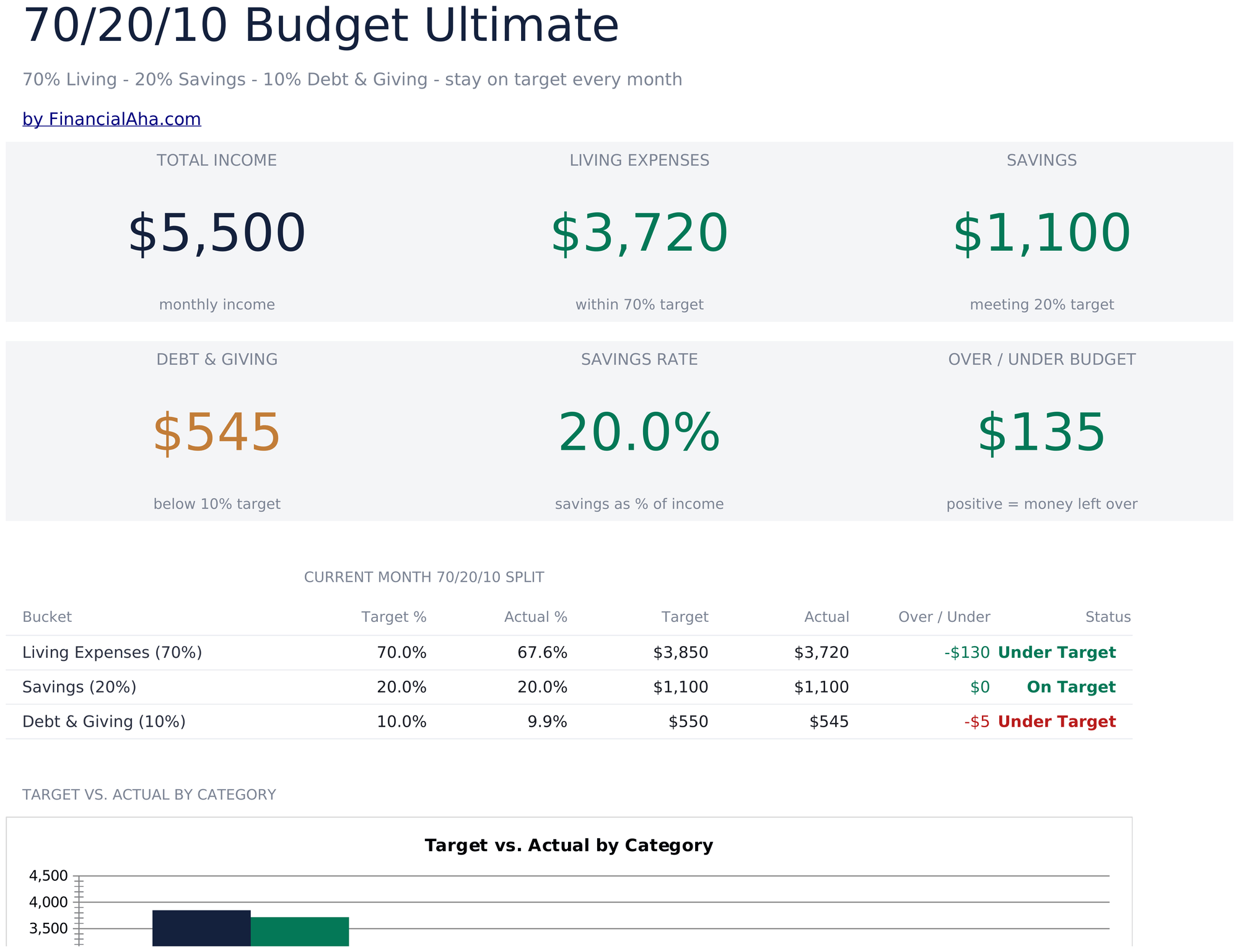Viewport: 1239px width, 952px height.
Task: Click the $3,850 target cell
Action: point(681,653)
